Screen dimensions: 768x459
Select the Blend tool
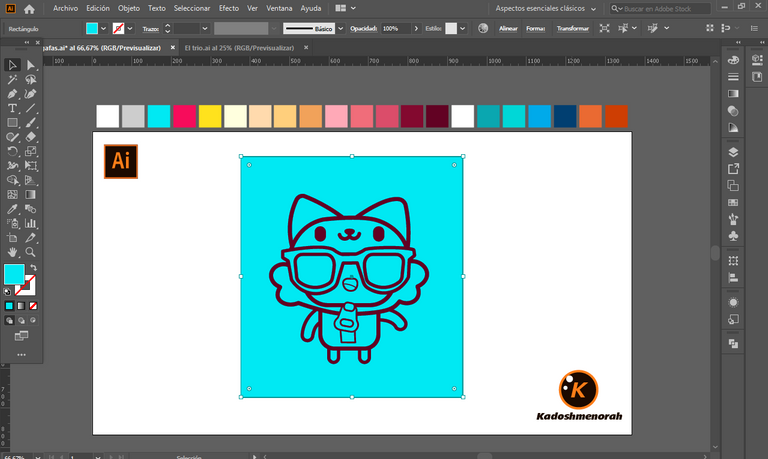[30, 209]
